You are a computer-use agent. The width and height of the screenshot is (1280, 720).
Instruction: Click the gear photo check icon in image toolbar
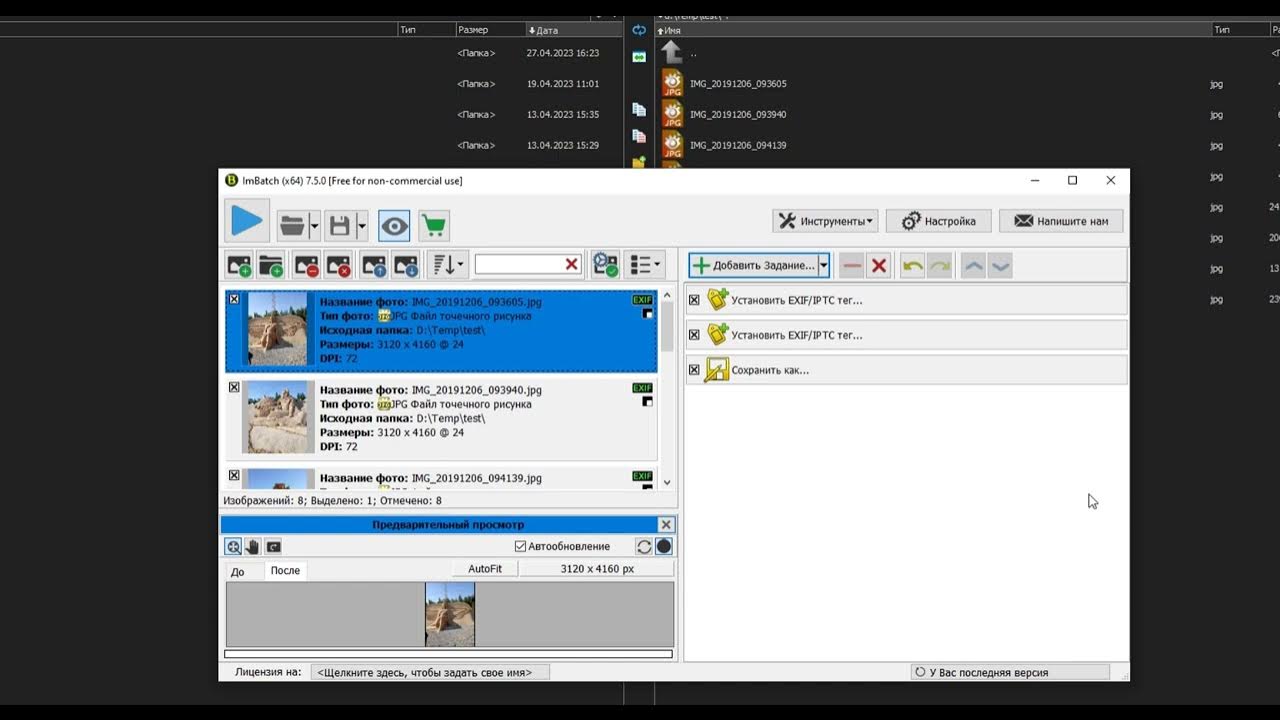pyautogui.click(x=605, y=265)
